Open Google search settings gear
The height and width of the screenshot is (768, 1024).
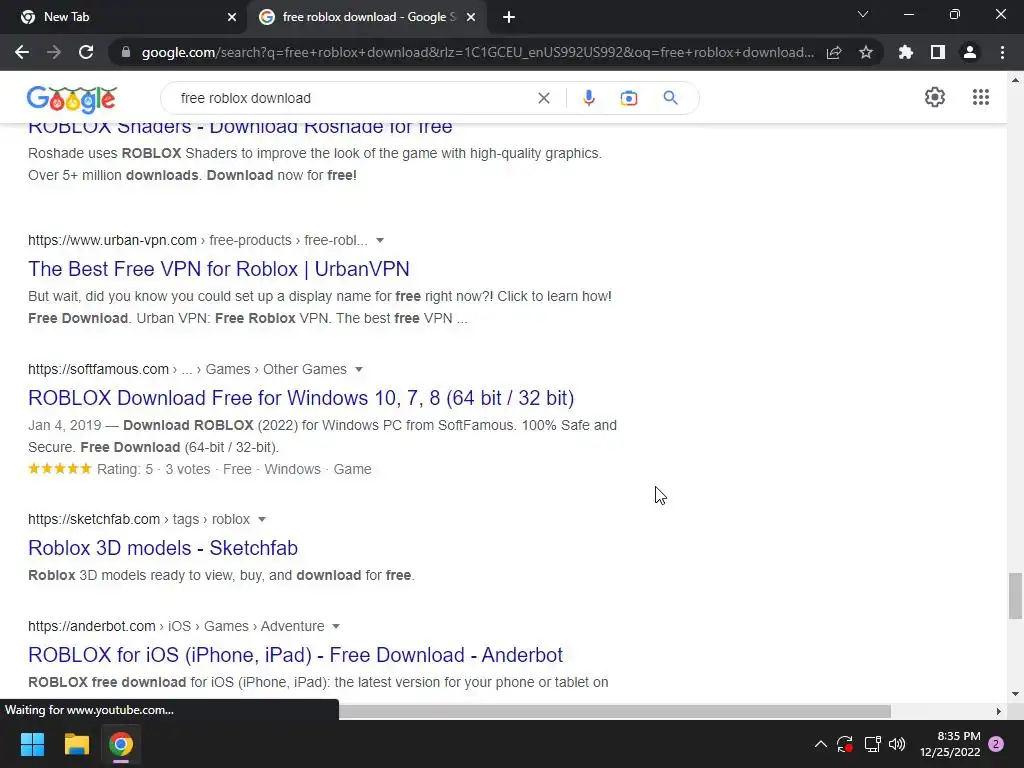[x=935, y=97]
